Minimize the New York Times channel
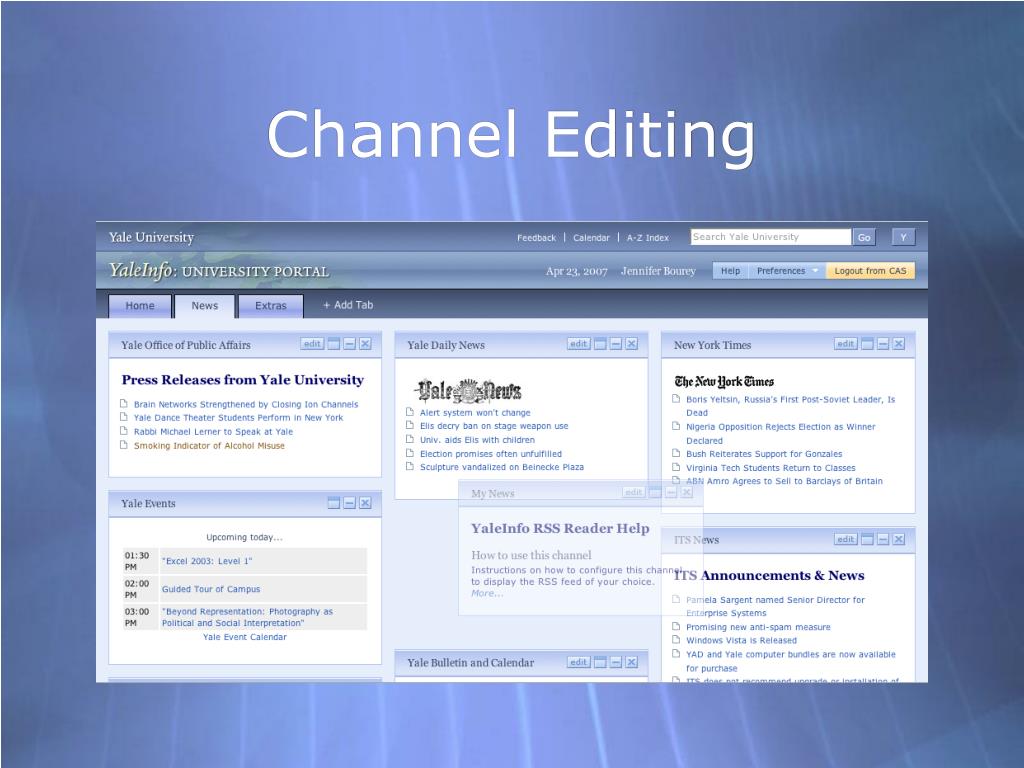This screenshot has height=768, width=1024. 883,344
